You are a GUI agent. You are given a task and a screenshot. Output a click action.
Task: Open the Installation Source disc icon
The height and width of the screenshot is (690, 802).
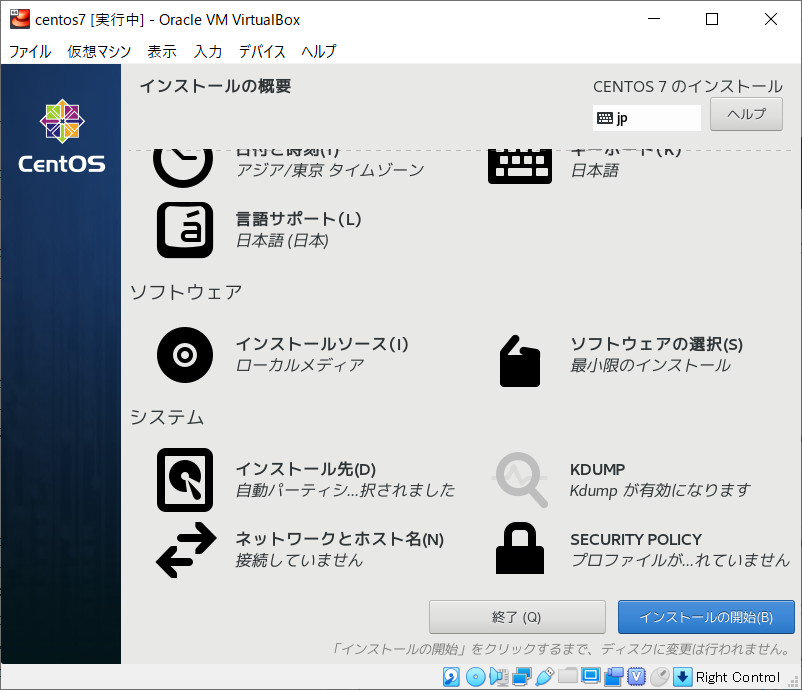click(185, 355)
